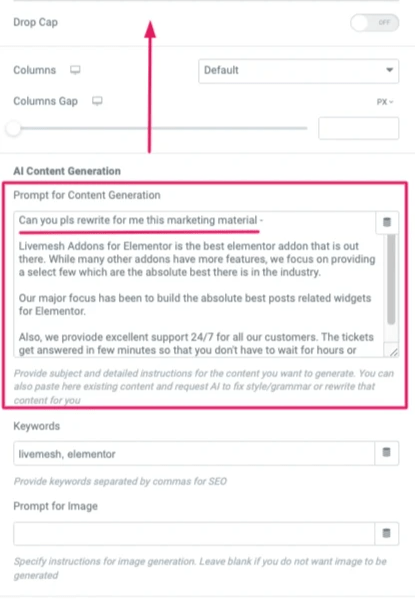Click the dynamic tags icon on content prompt
The height and width of the screenshot is (600, 415).
click(387, 222)
